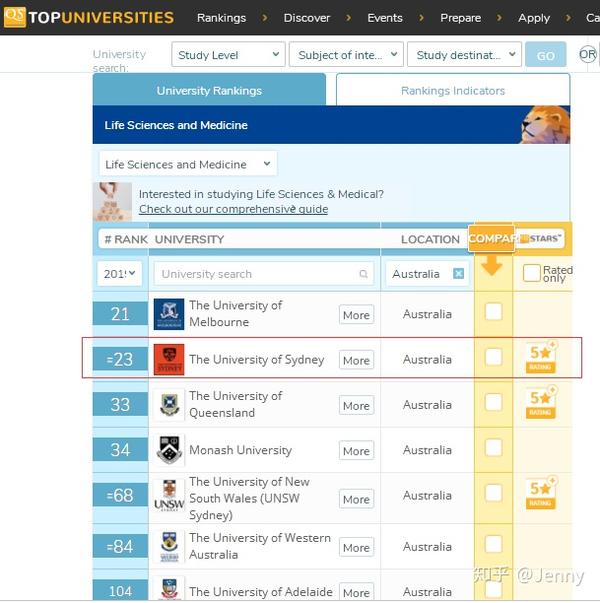The width and height of the screenshot is (600, 603).
Task: Click the QS Stars column header
Action: pos(541,239)
